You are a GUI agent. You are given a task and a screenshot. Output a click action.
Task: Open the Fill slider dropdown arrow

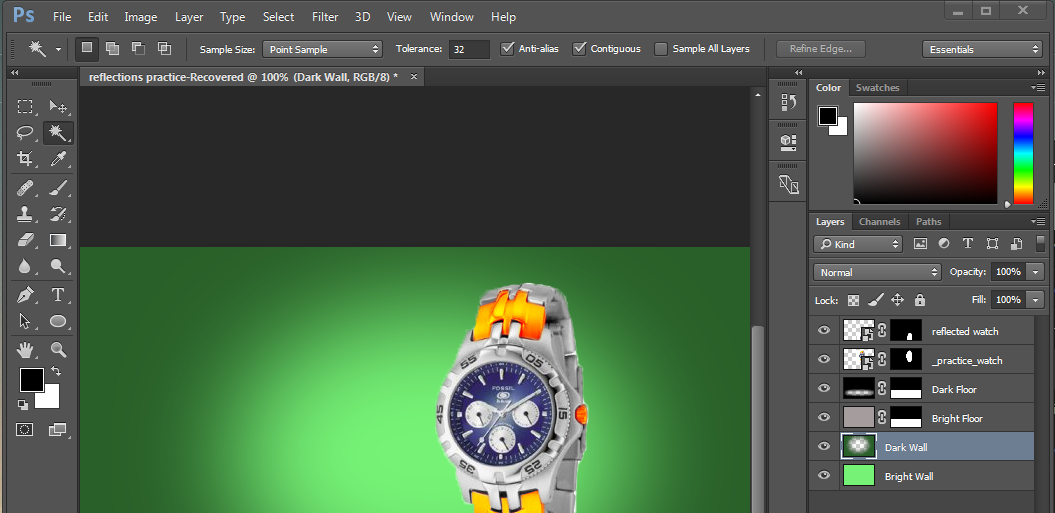click(x=1035, y=300)
